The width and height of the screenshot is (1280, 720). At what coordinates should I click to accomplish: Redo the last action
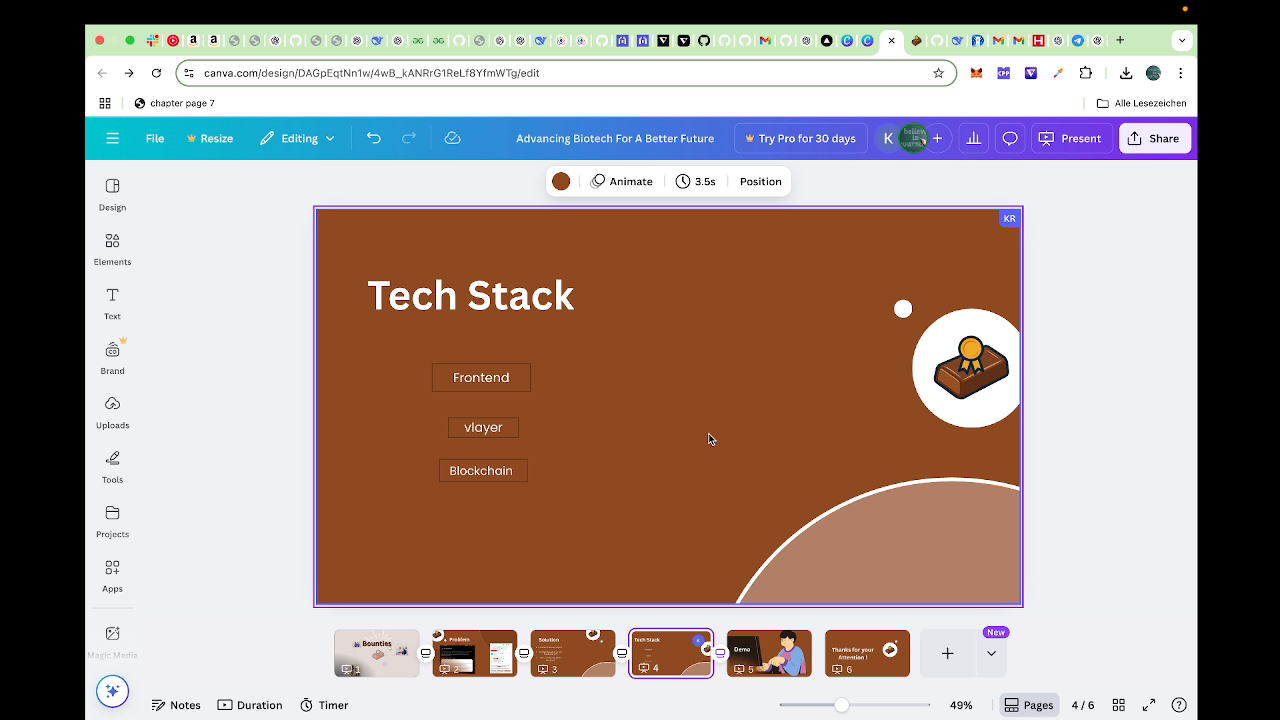409,138
